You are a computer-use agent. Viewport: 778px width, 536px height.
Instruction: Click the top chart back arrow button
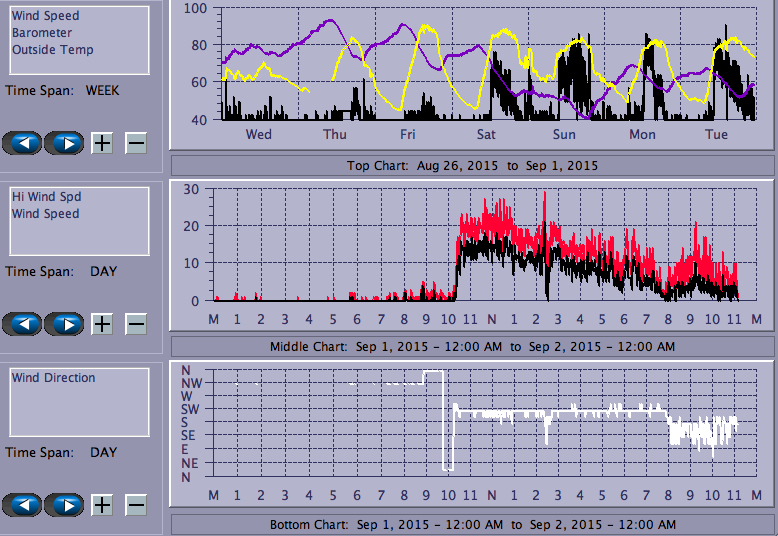(22, 142)
